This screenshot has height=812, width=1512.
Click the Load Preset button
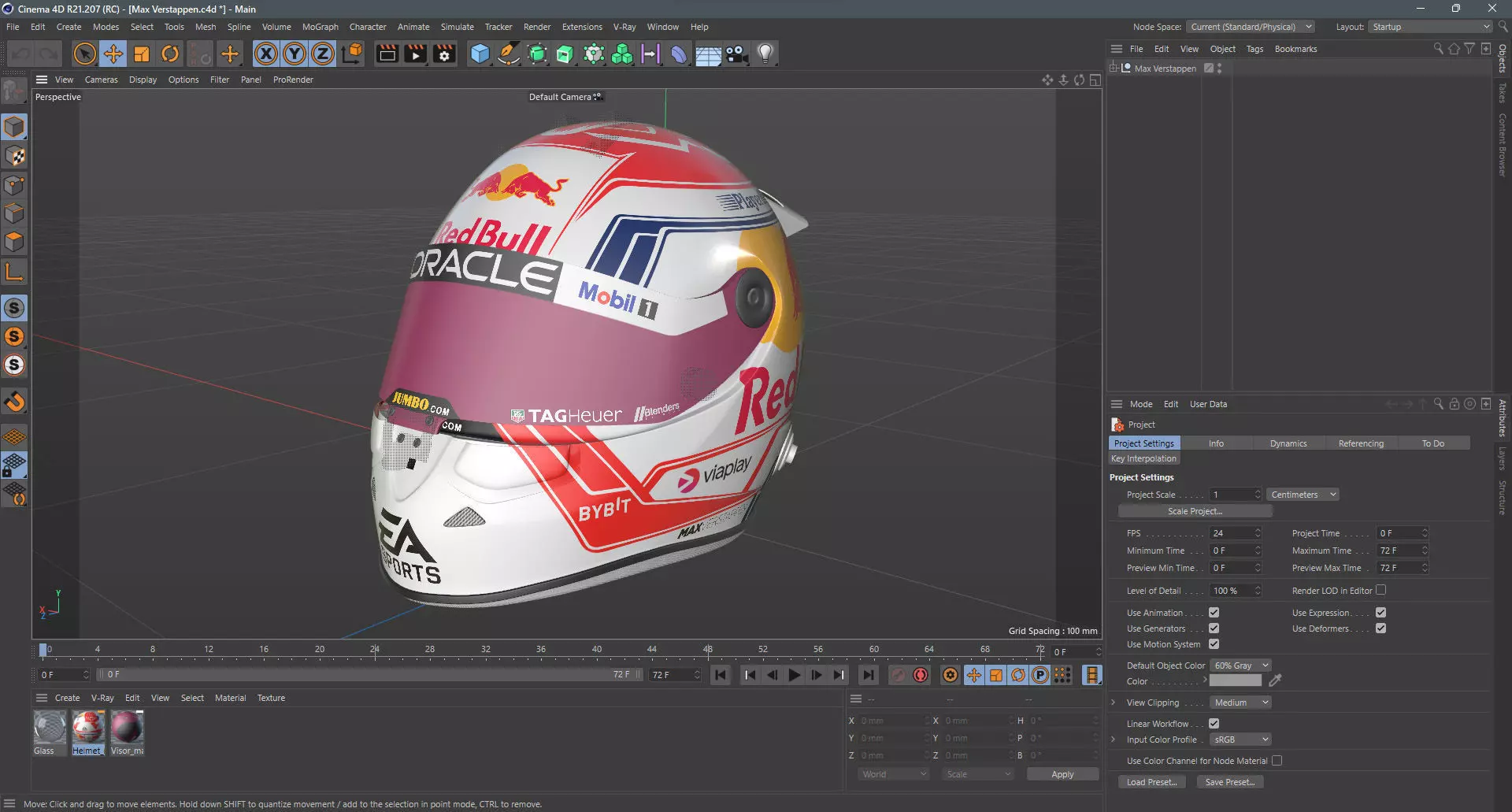pyautogui.click(x=1151, y=782)
